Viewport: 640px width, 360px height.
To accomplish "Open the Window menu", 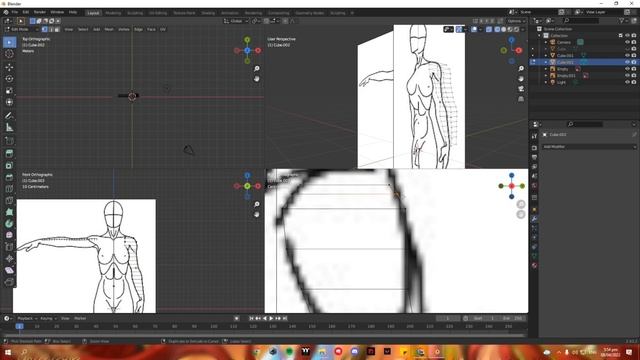I will (57, 12).
